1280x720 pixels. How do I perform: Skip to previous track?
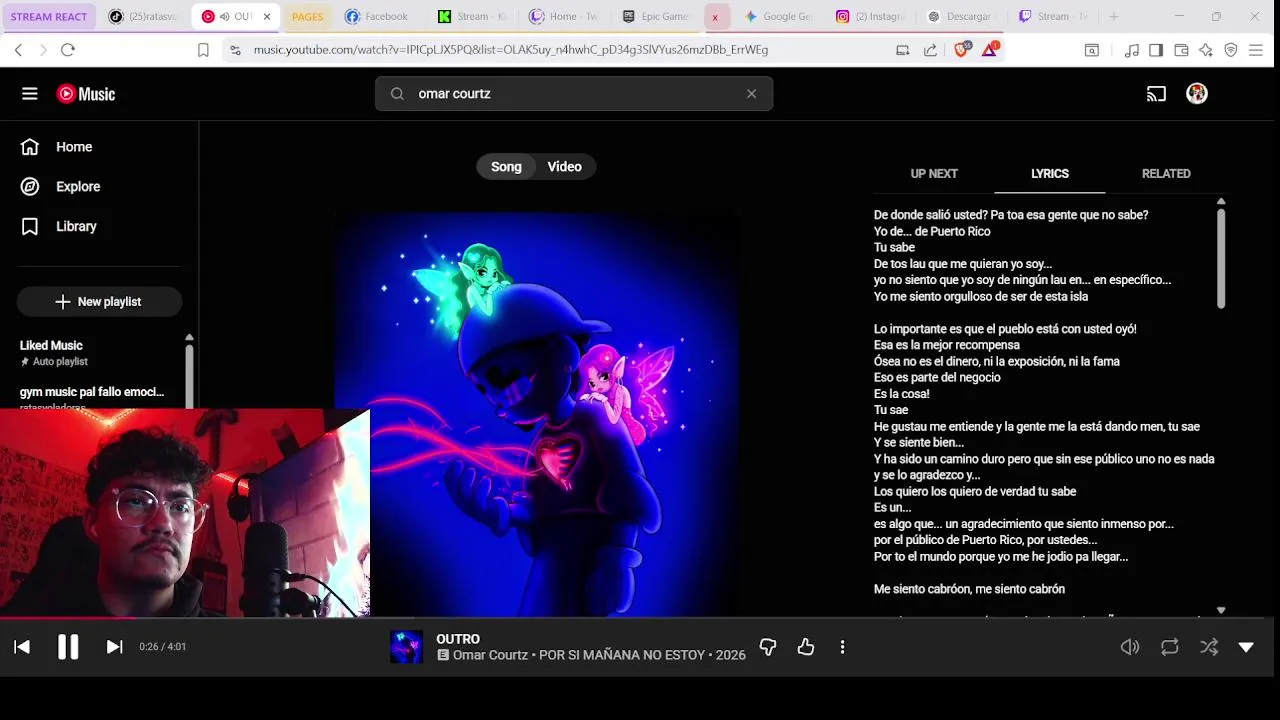click(22, 647)
